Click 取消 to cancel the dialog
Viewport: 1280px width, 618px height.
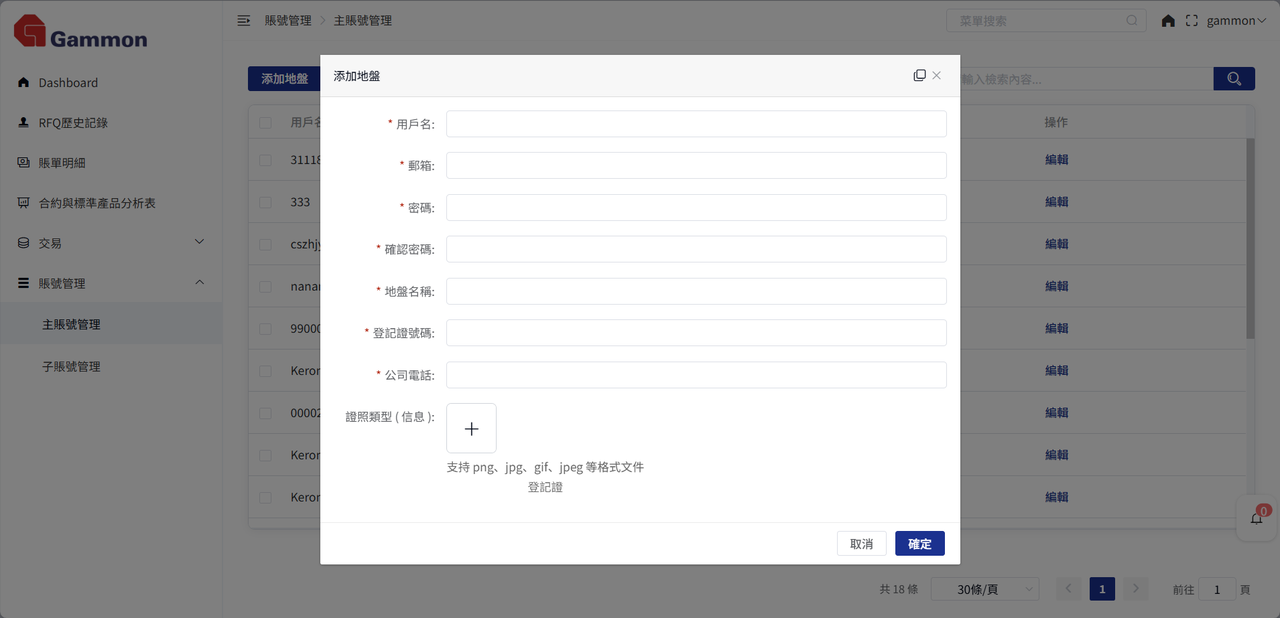point(861,544)
